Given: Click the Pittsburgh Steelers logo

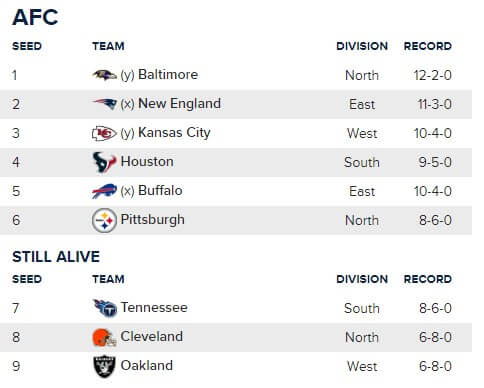Looking at the screenshot, I should [x=104, y=220].
